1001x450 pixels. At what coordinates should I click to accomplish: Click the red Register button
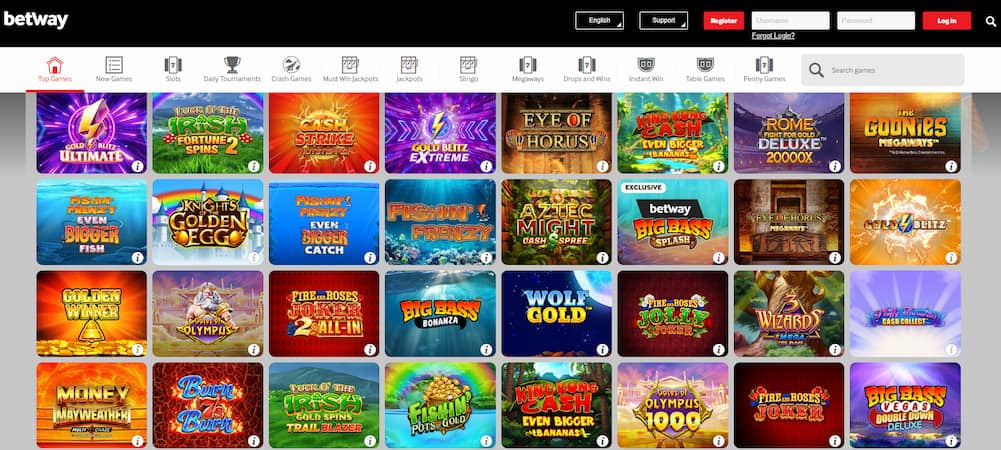[724, 20]
